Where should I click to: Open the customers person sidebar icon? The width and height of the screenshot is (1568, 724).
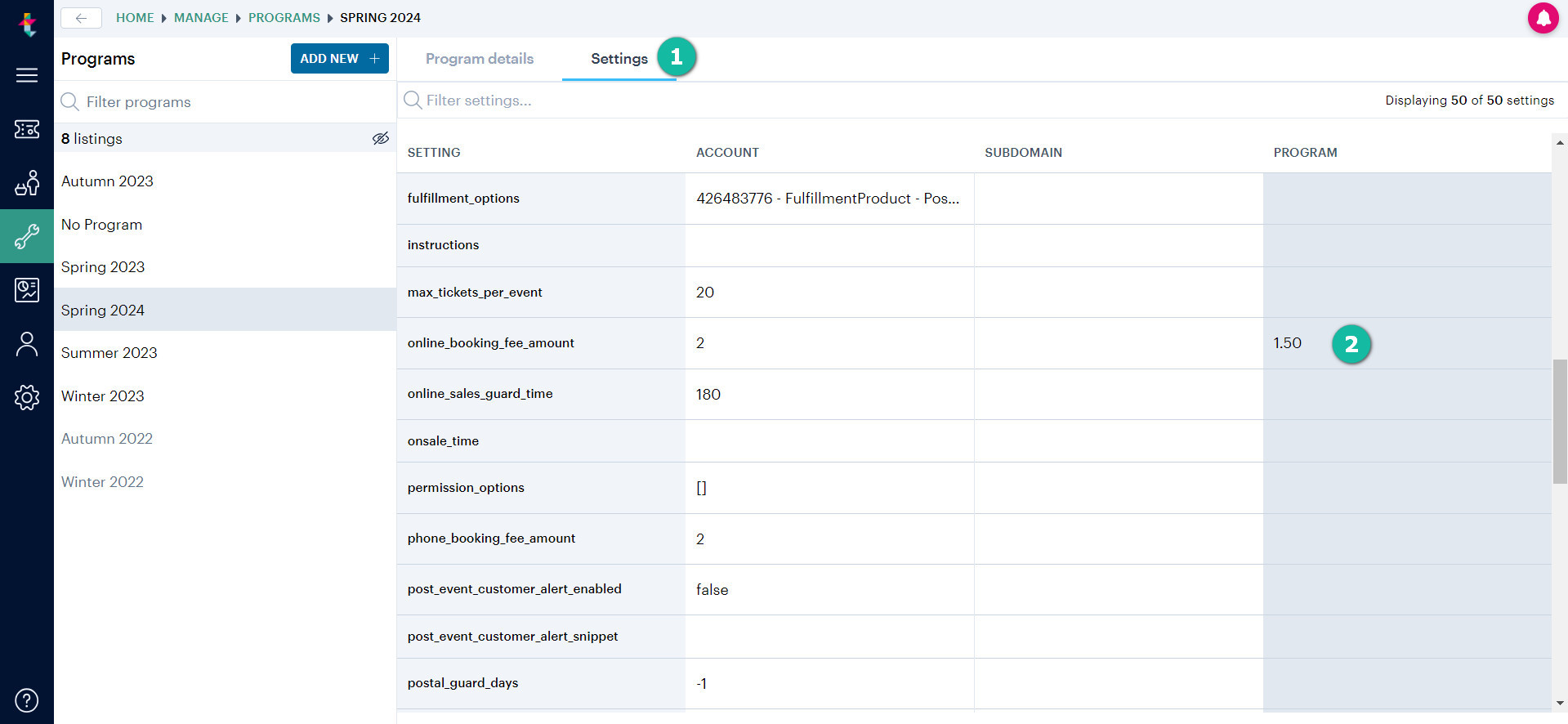tap(27, 344)
